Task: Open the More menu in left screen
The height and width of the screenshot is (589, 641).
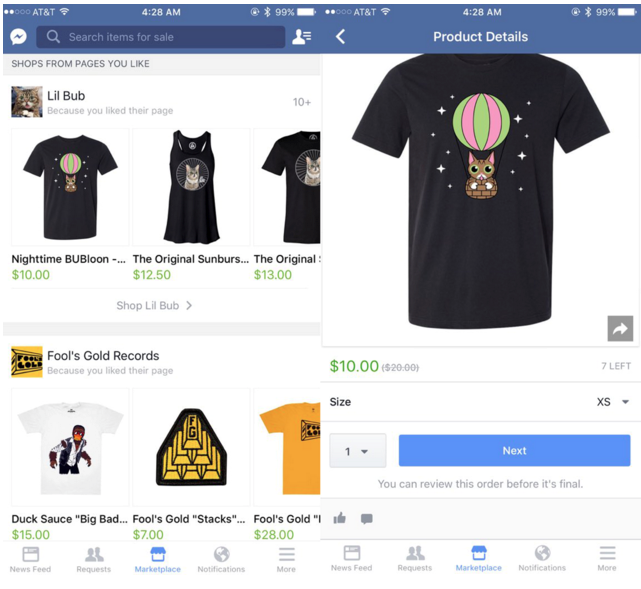Action: click(x=286, y=560)
